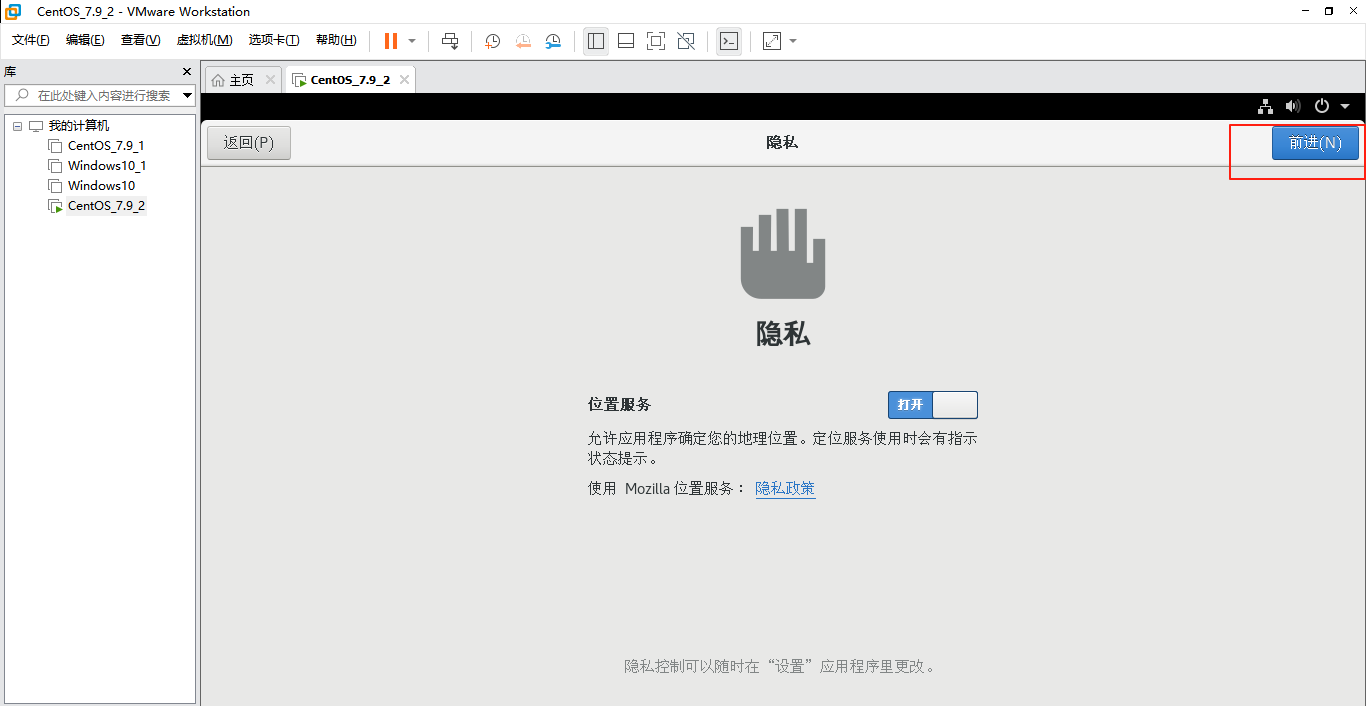1366x706 pixels.
Task: Click the VMware Workstation title bar app icon
Action: tap(13, 12)
